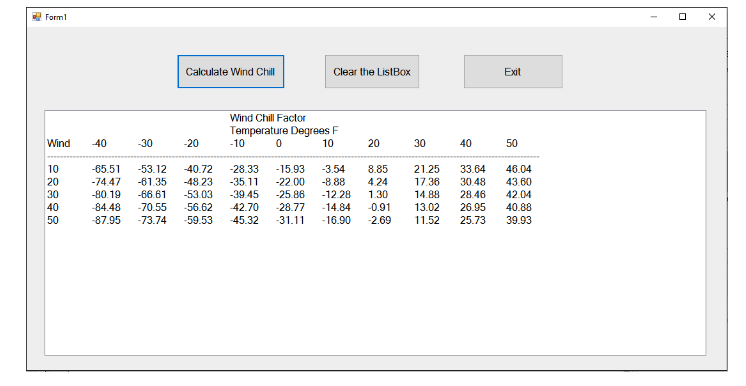Image resolution: width=746 pixels, height=386 pixels.
Task: Click the value -48.23
Action: click(x=198, y=182)
